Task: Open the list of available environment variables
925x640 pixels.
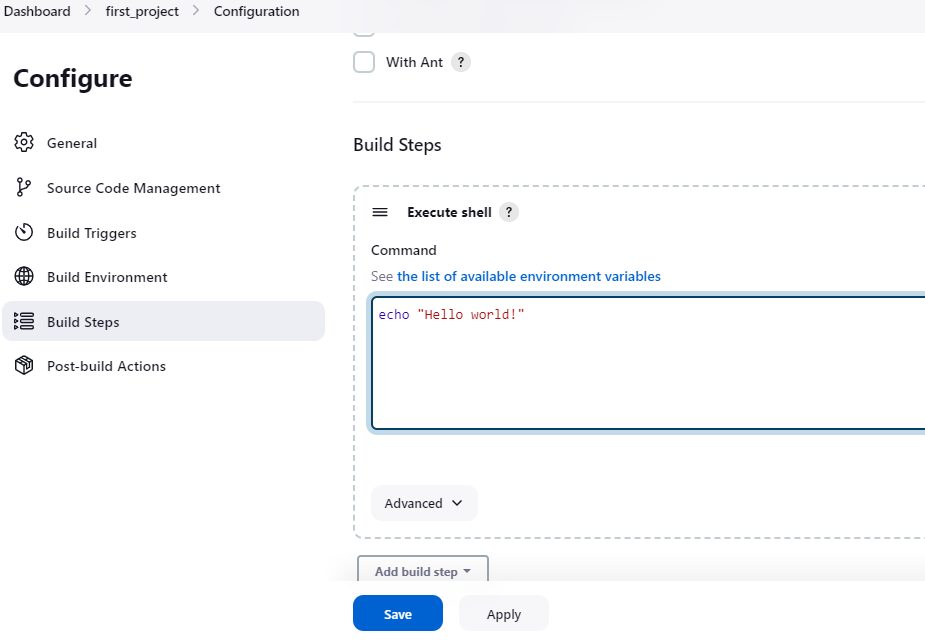Action: [x=528, y=276]
